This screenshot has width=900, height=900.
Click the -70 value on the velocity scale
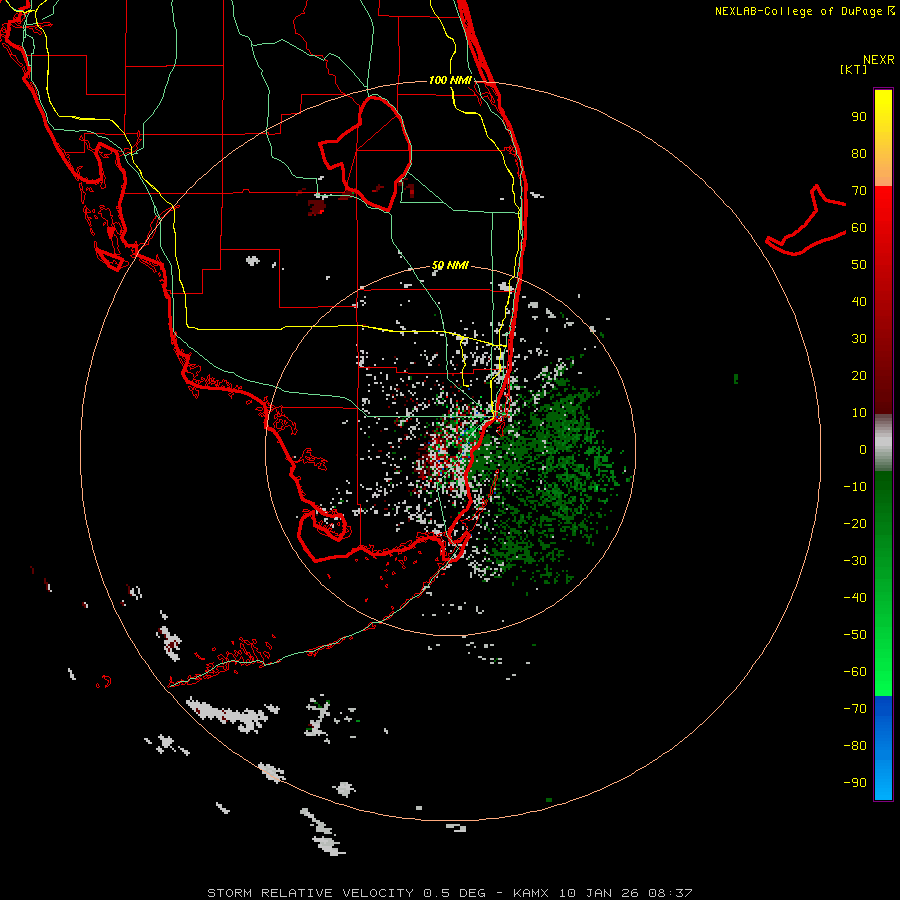(x=855, y=709)
